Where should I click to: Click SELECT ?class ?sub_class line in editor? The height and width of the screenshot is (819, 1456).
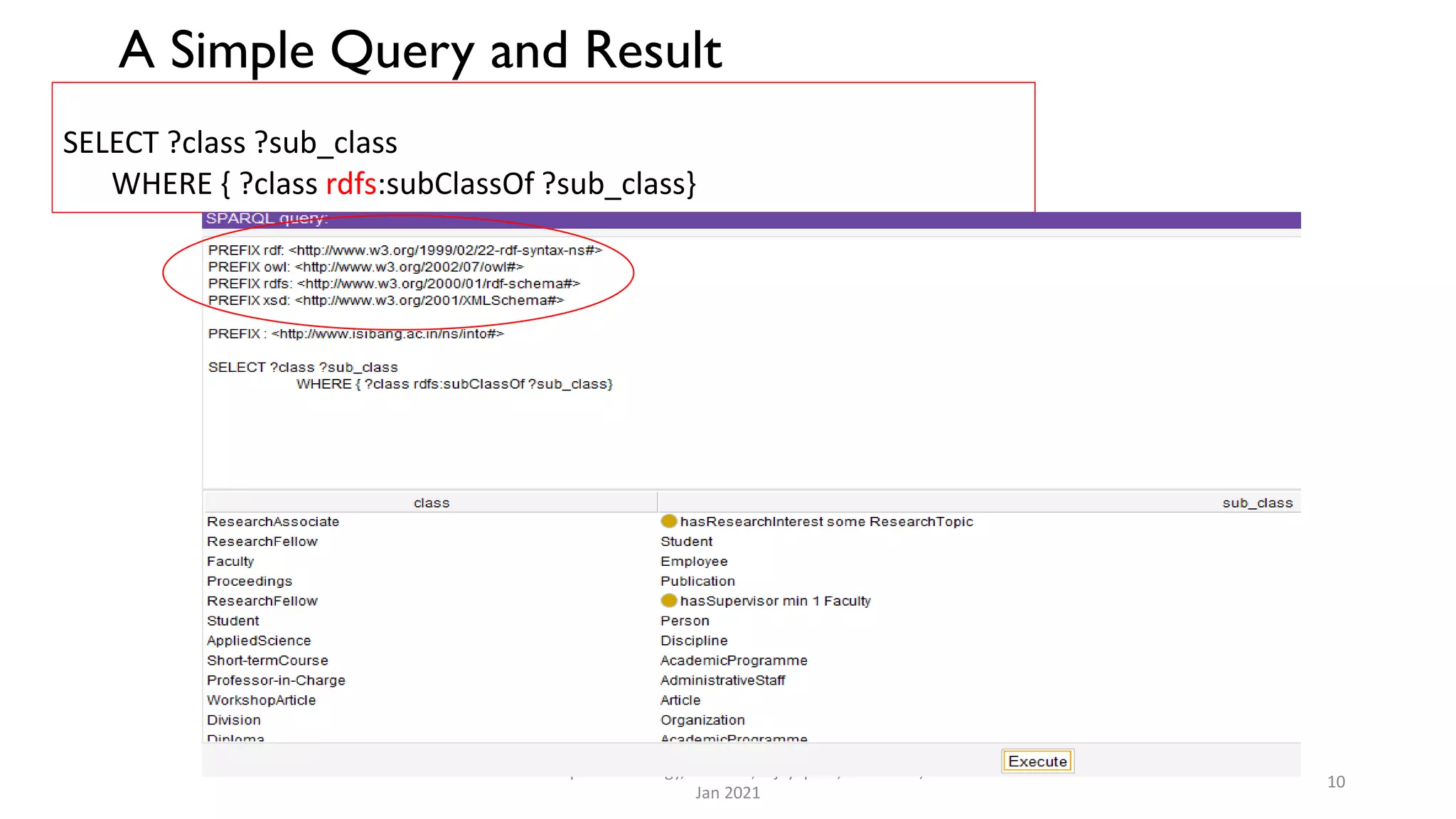(x=303, y=368)
